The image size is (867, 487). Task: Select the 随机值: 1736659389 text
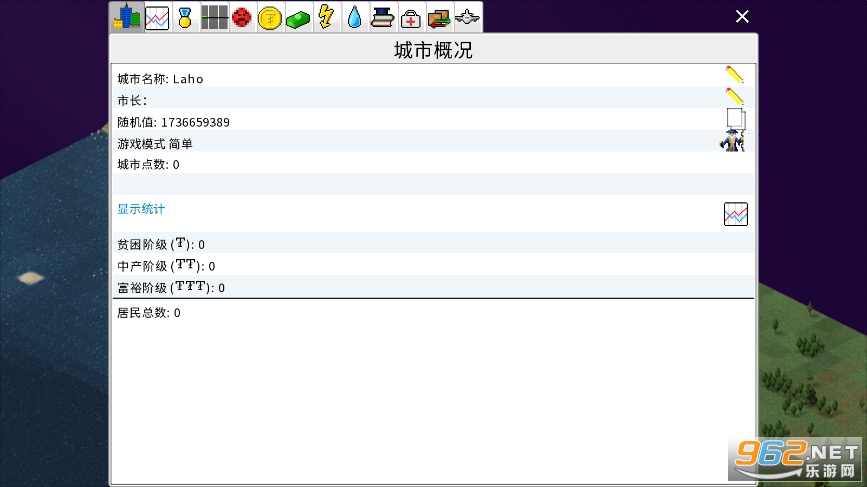click(x=173, y=122)
